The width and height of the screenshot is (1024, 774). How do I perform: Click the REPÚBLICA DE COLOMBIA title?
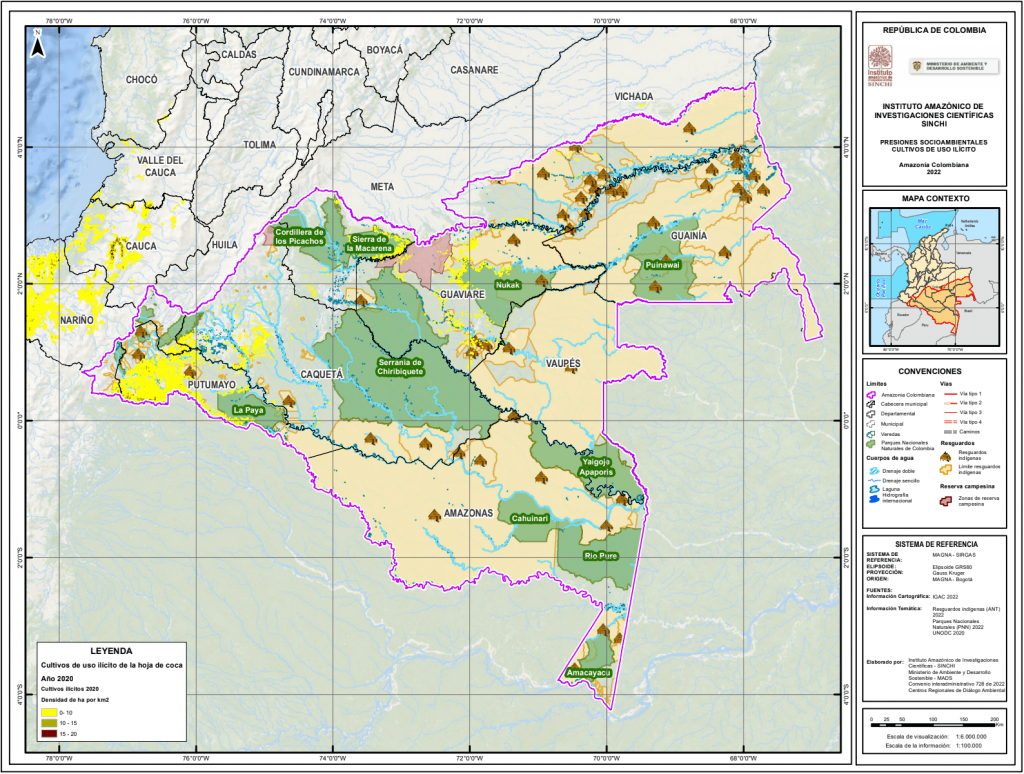coord(935,30)
